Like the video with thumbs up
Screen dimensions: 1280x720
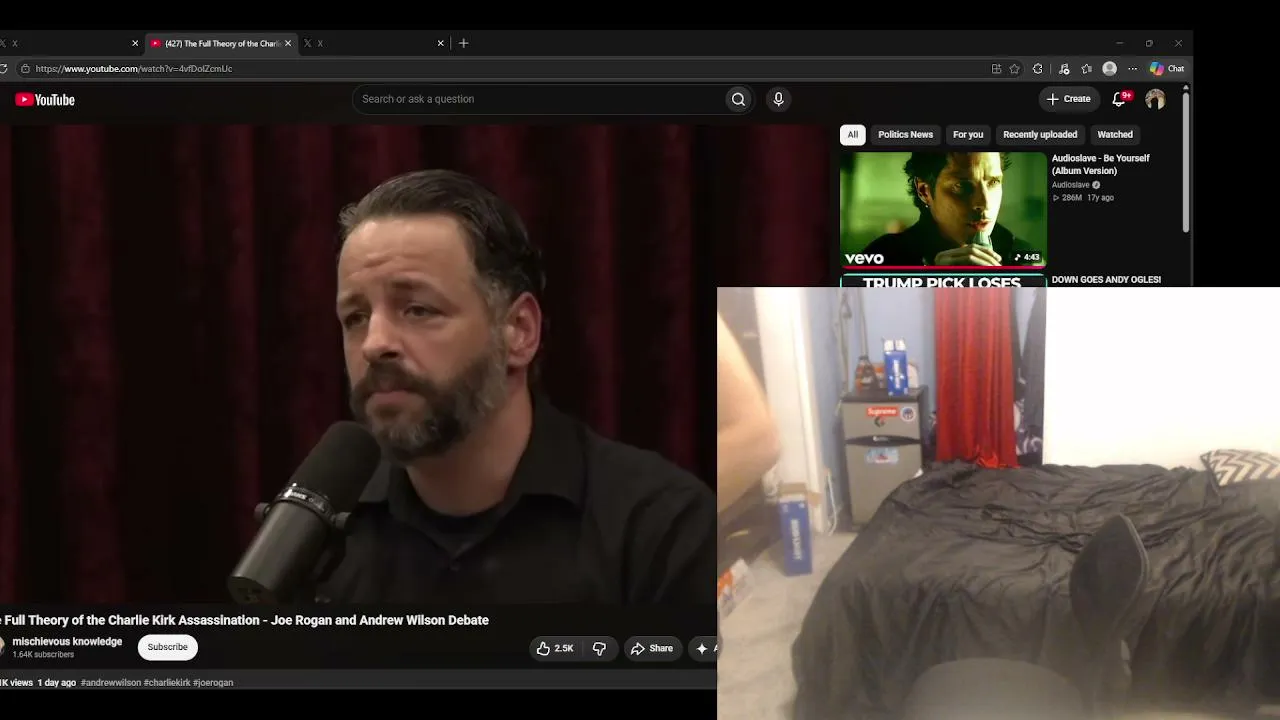tap(555, 648)
